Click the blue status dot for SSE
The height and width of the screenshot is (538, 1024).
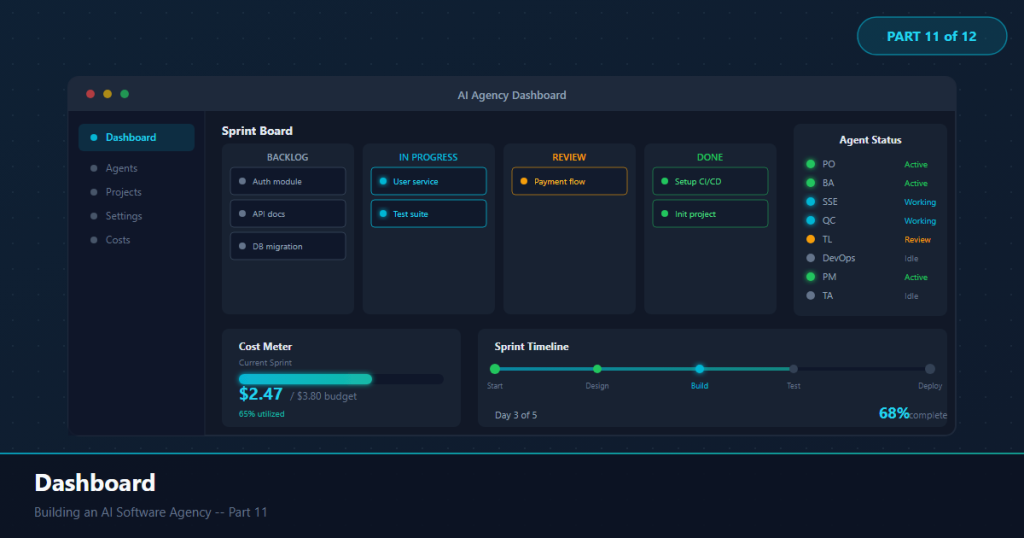[810, 202]
